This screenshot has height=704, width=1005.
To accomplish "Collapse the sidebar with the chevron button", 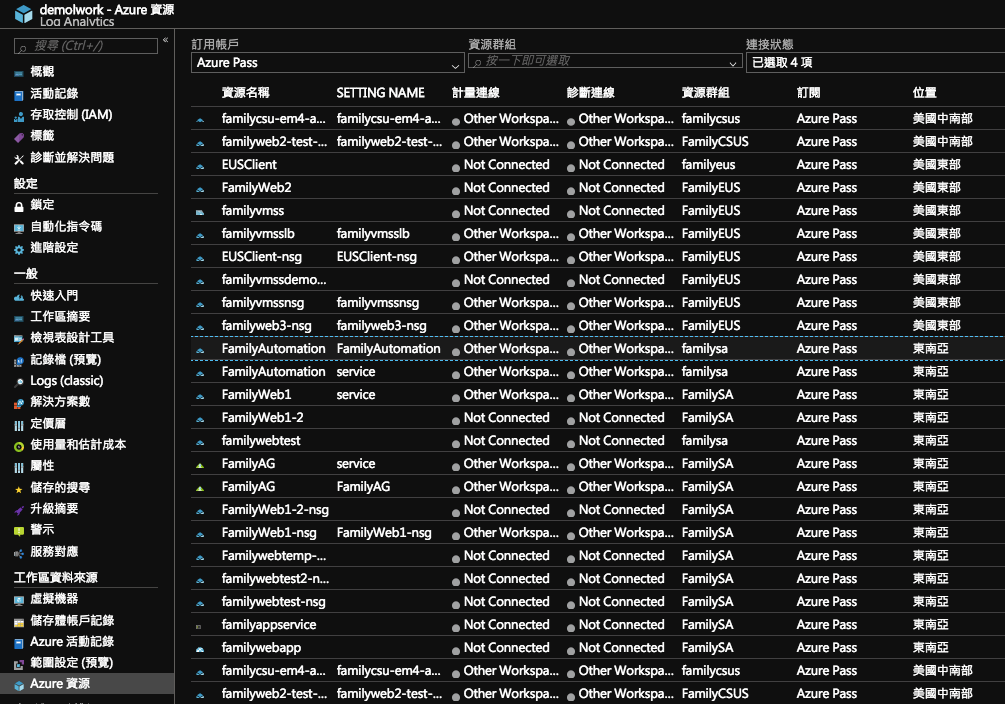I will [x=165, y=40].
